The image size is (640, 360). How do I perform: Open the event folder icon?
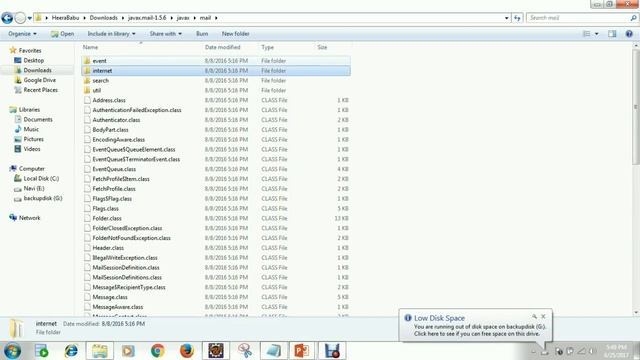pyautogui.click(x=87, y=61)
